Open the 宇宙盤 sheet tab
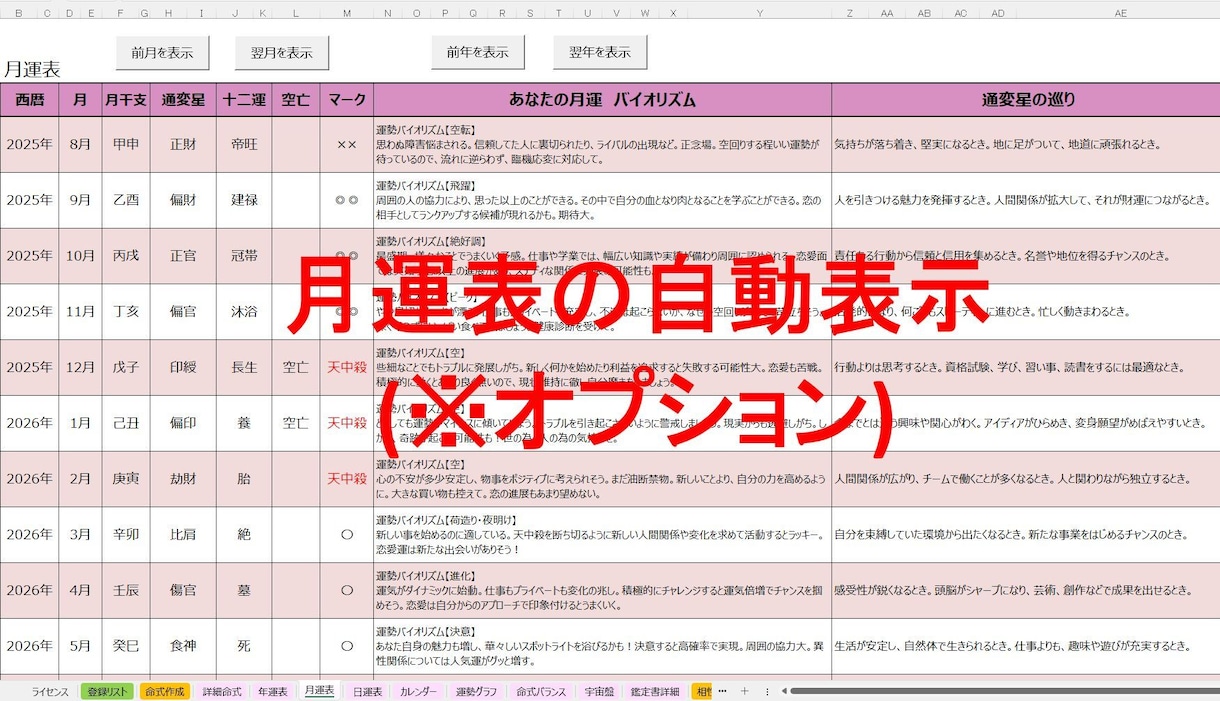This screenshot has height=701, width=1220. [x=599, y=691]
